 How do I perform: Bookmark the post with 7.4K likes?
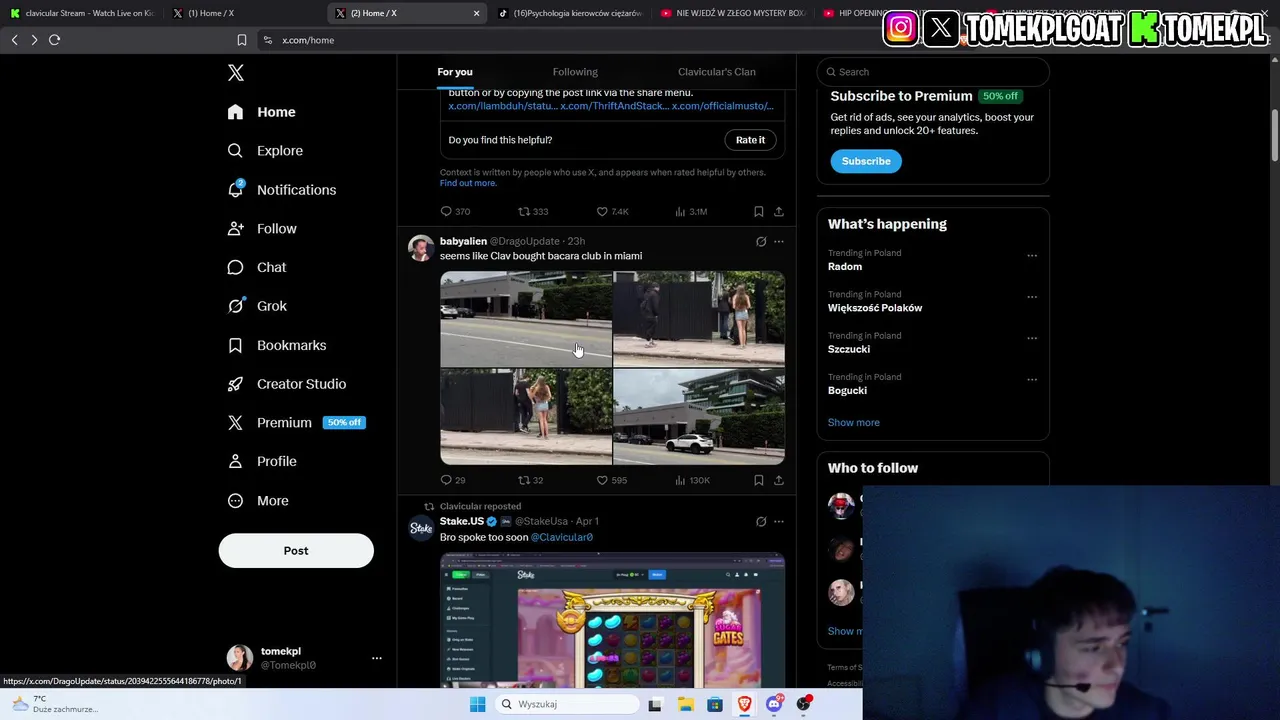(x=759, y=212)
